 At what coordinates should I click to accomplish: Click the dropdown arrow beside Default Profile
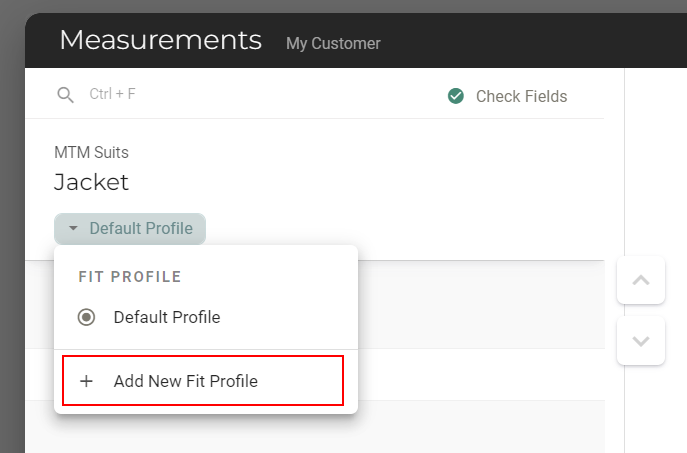point(73,228)
